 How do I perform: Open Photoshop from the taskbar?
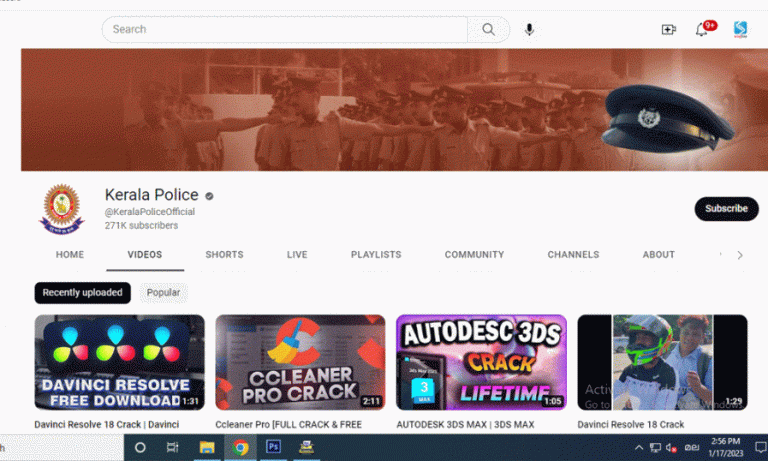coord(273,447)
